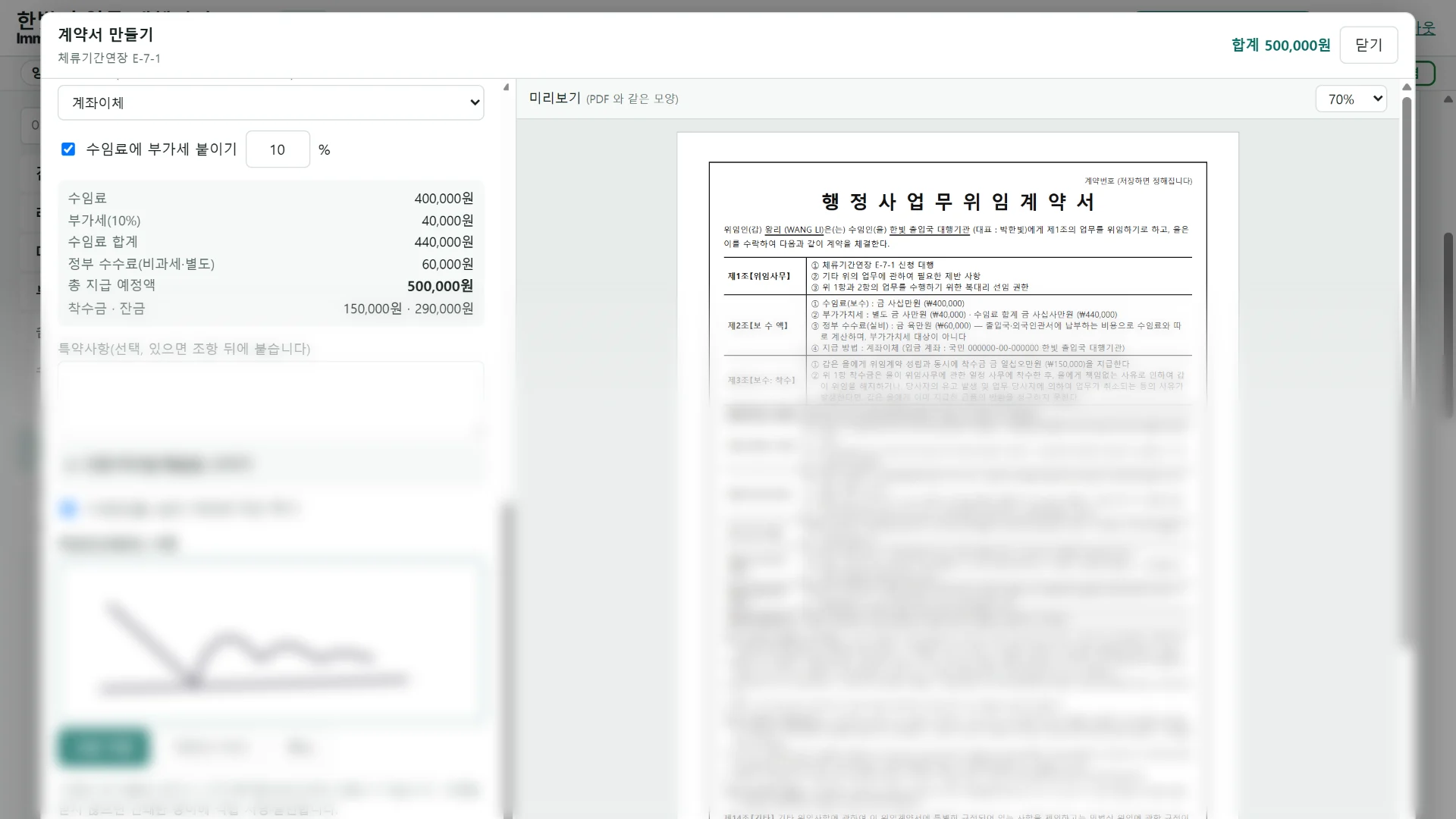This screenshot has width=1456, height=819.
Task: Select the 500,000원 total payment amount
Action: click(x=440, y=286)
